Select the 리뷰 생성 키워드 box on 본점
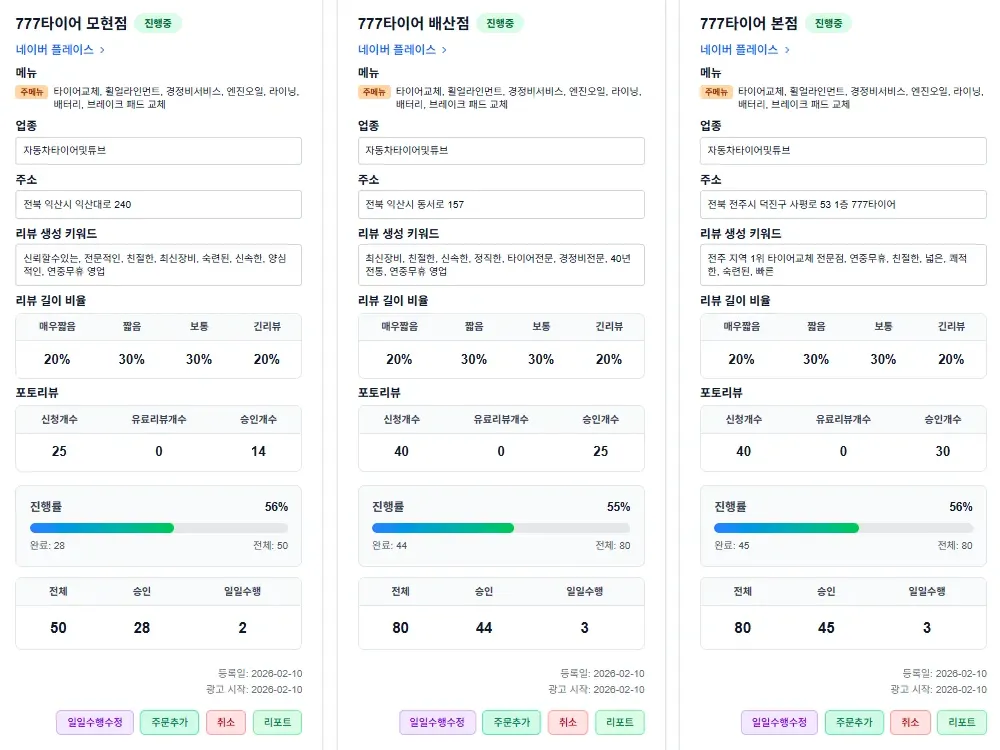The width and height of the screenshot is (1000, 750). click(843, 264)
